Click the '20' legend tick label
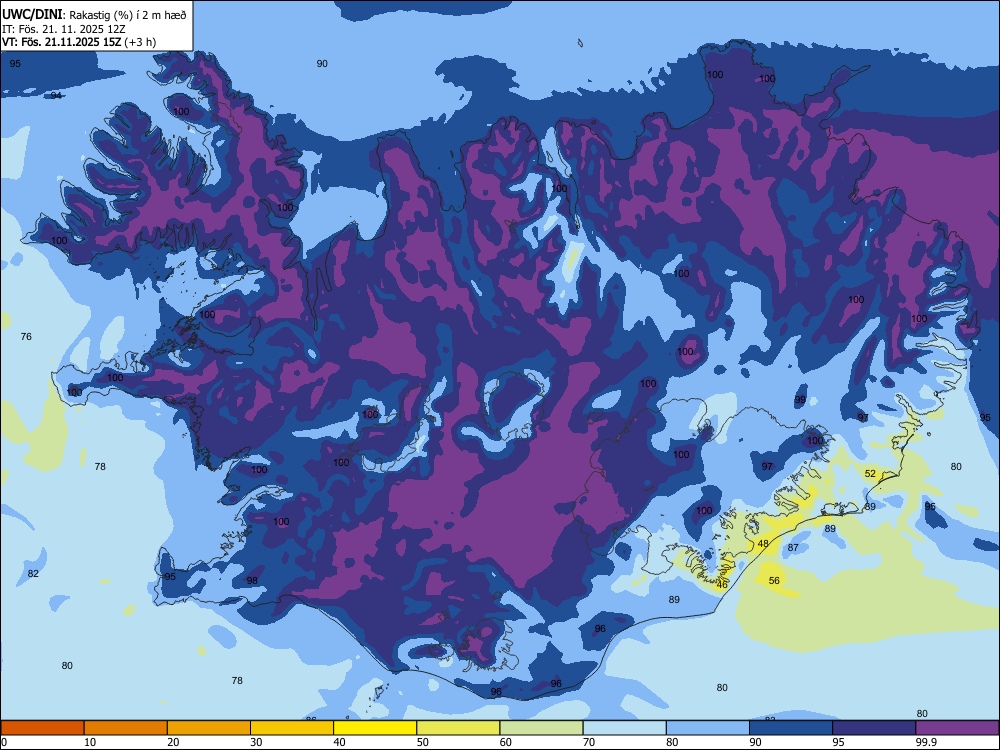The image size is (1000, 750). [173, 742]
